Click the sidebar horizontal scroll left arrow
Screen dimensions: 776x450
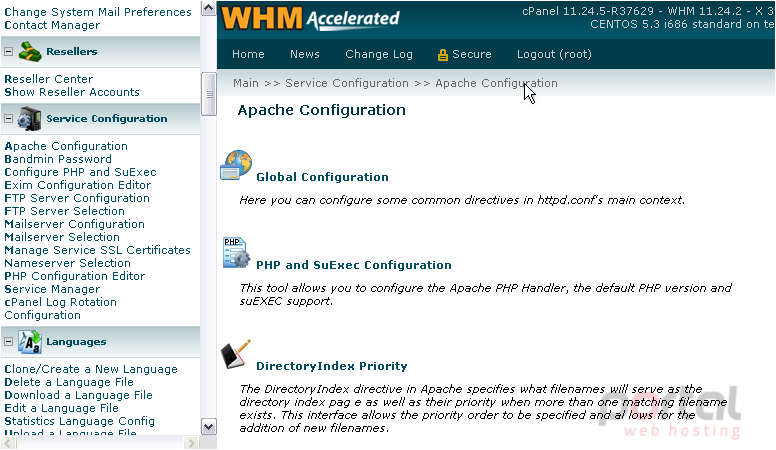tap(7, 443)
